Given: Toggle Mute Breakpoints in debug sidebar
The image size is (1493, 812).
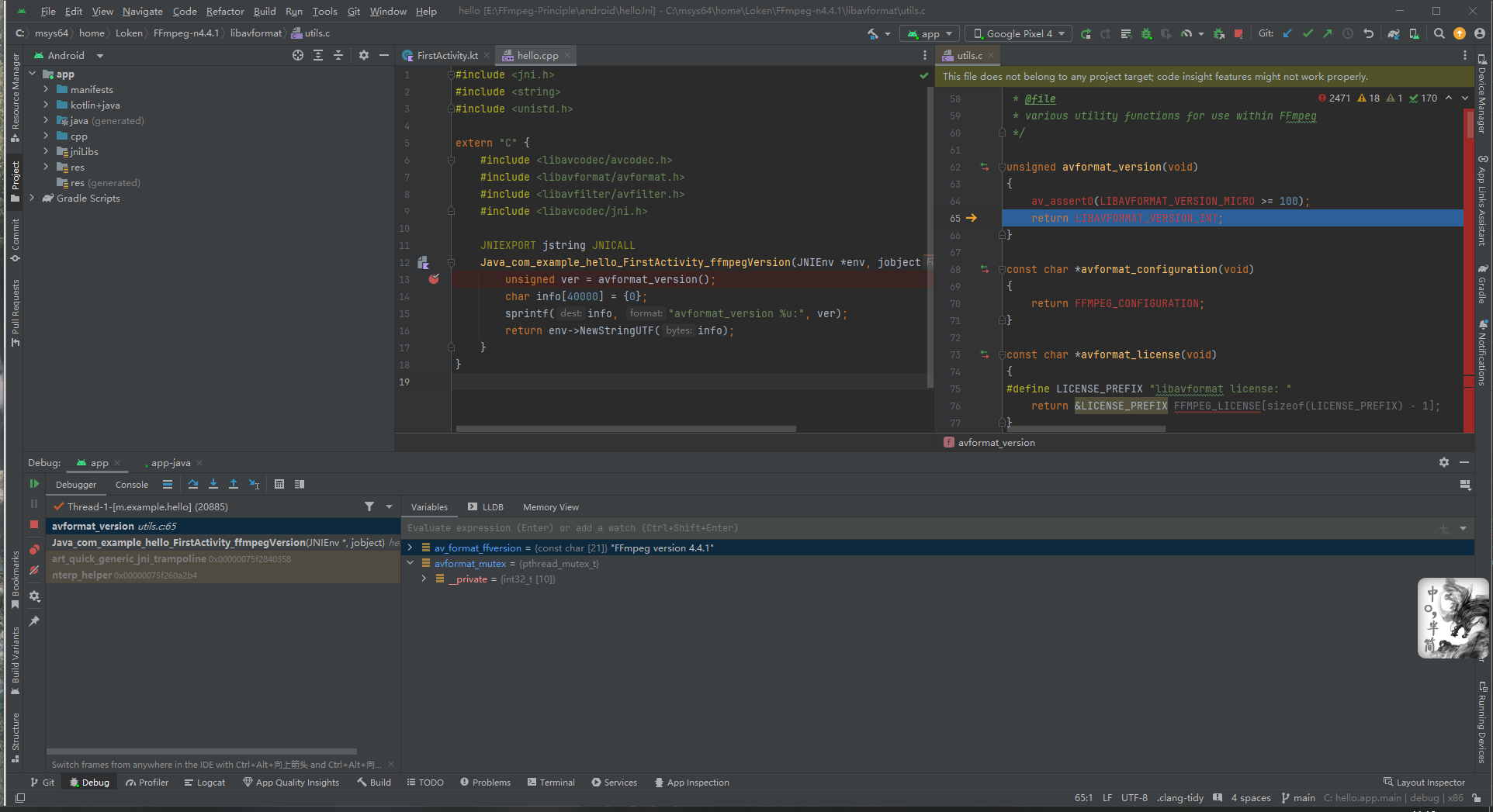Looking at the screenshot, I should point(34,571).
